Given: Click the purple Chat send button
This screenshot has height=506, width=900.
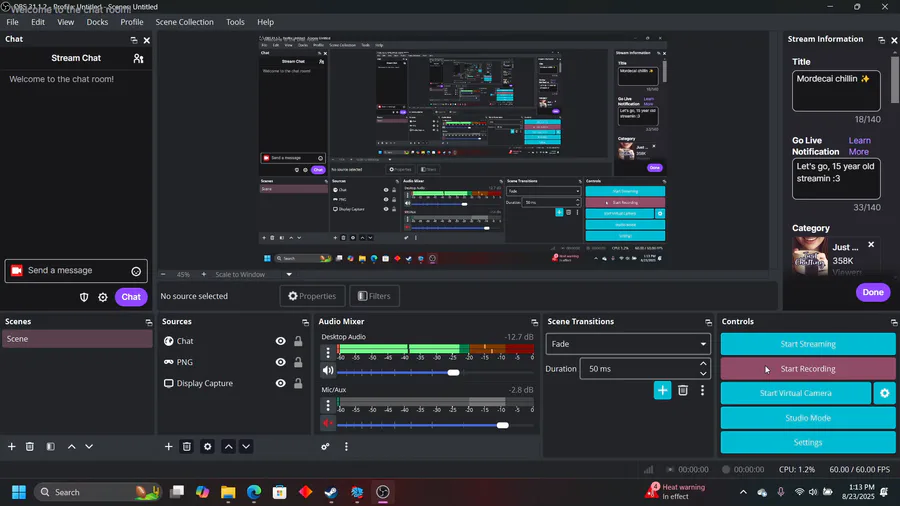Looking at the screenshot, I should click(131, 297).
